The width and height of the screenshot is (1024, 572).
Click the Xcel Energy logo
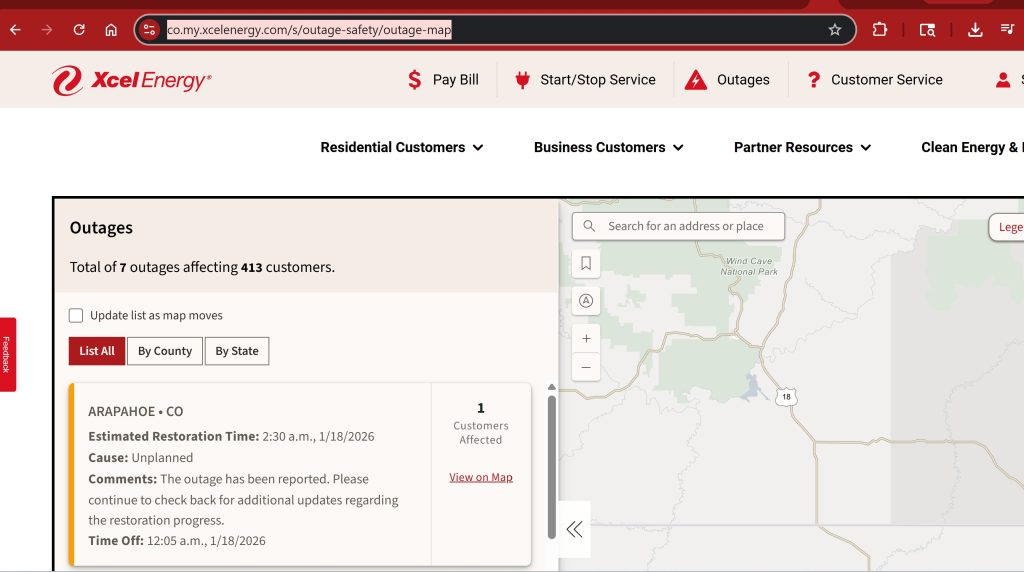click(x=132, y=81)
